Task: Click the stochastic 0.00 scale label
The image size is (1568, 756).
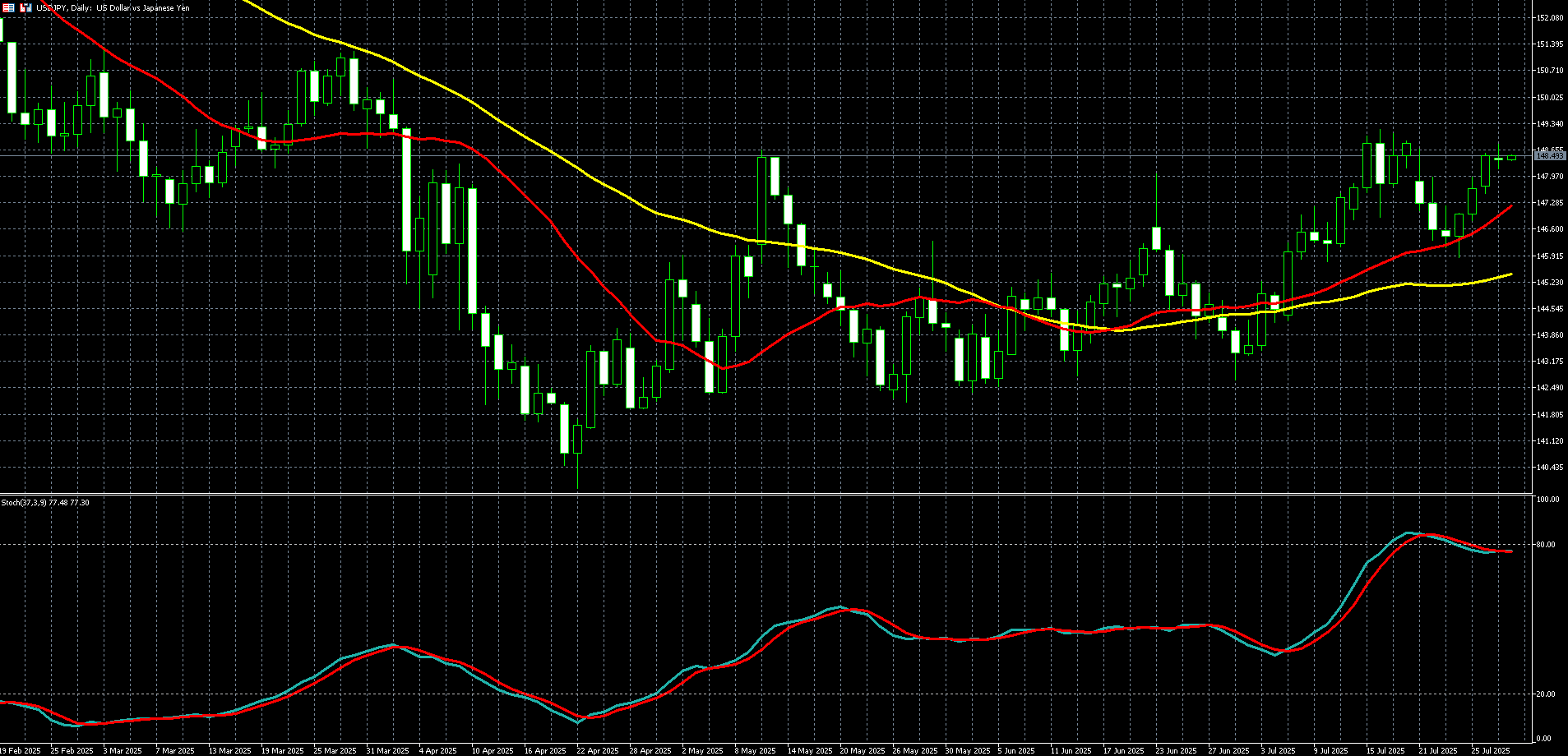Action: 1544,738
